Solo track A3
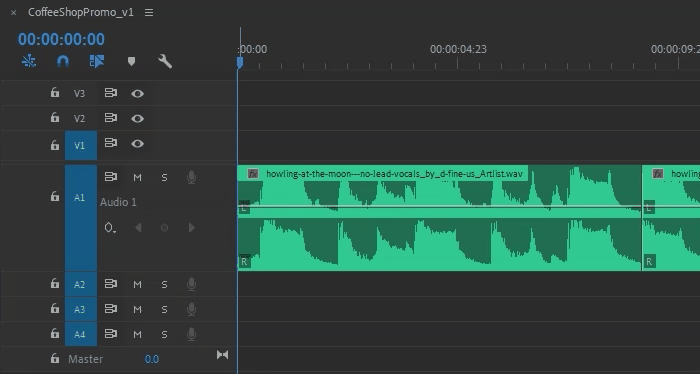 tap(164, 309)
